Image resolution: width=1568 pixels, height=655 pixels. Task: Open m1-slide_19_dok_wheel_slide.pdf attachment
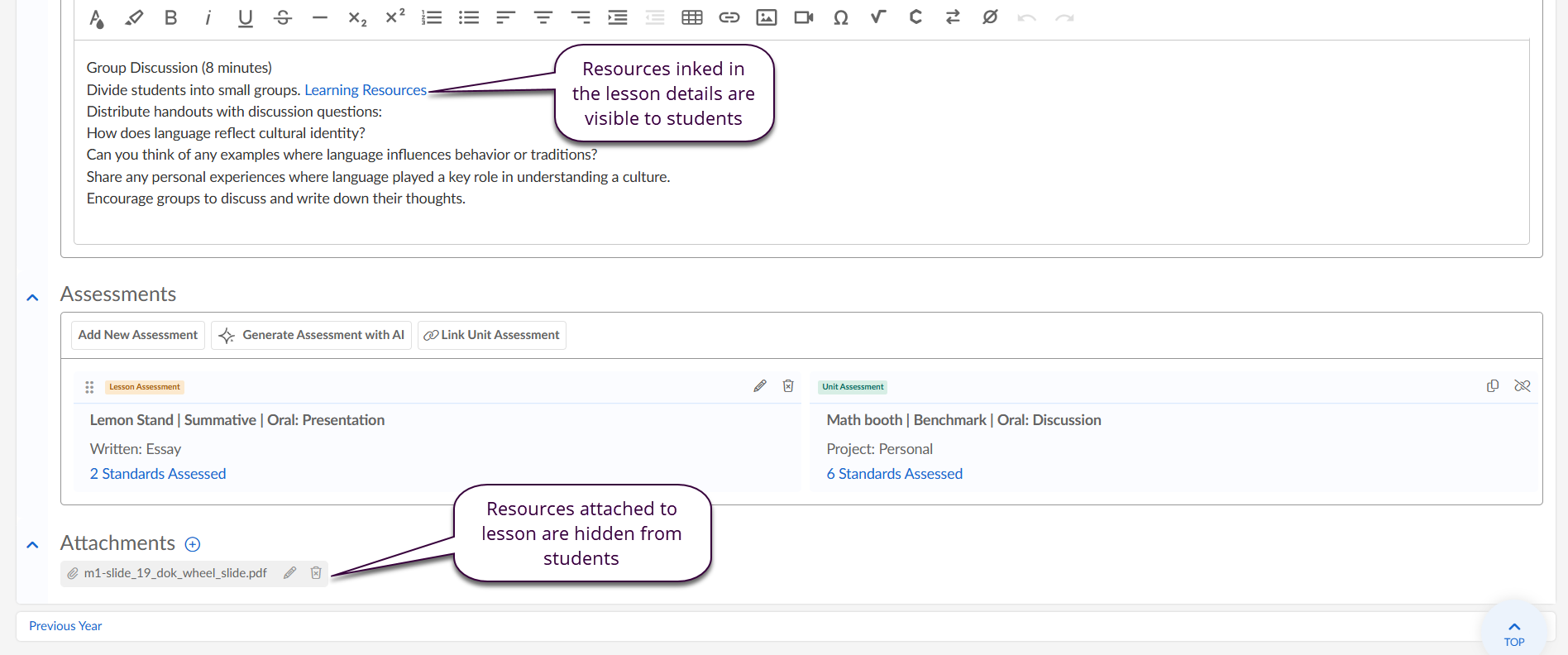tap(175, 573)
